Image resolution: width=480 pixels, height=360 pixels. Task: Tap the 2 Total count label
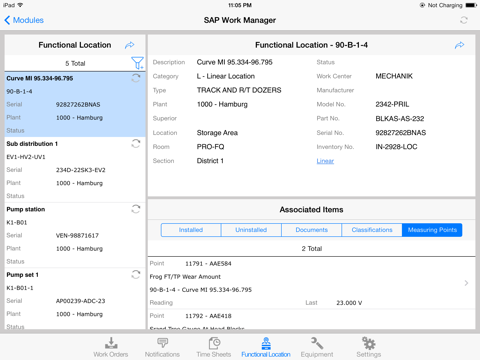(312, 249)
